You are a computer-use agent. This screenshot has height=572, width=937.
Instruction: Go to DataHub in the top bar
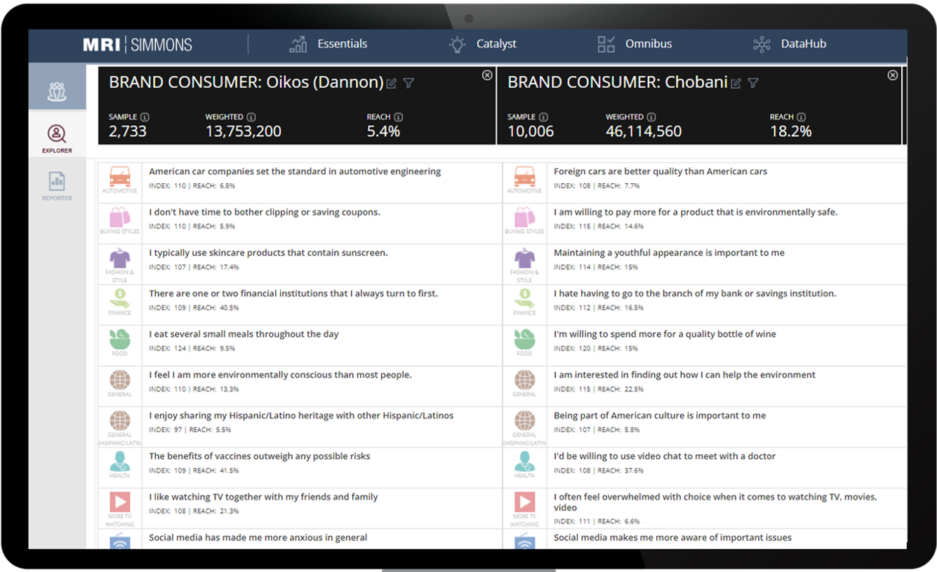[x=789, y=44]
